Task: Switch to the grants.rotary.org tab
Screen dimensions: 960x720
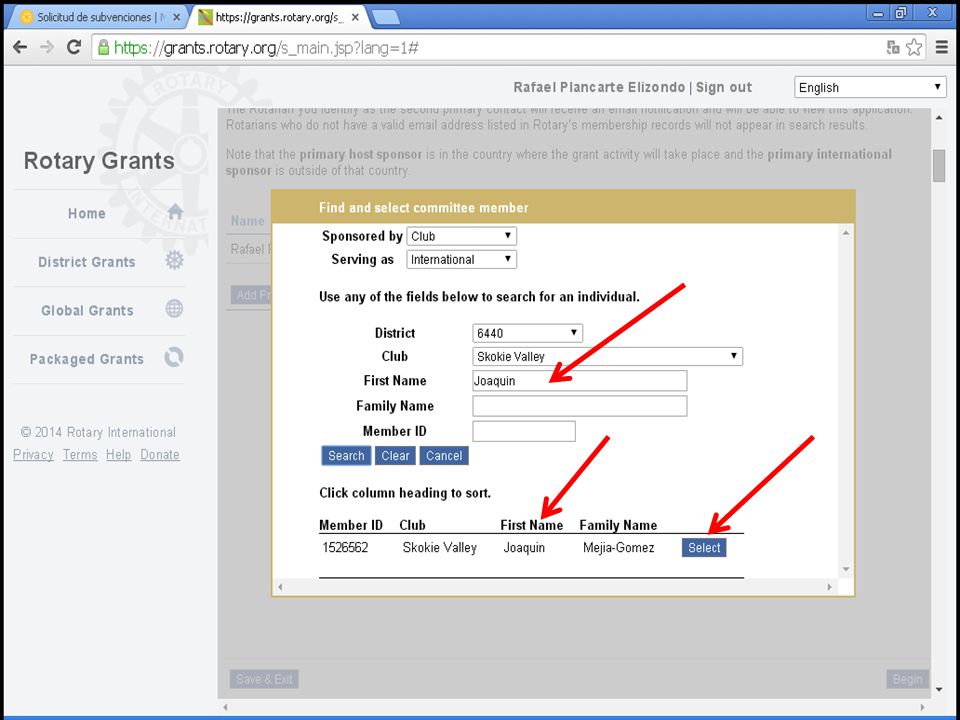Action: [x=279, y=18]
